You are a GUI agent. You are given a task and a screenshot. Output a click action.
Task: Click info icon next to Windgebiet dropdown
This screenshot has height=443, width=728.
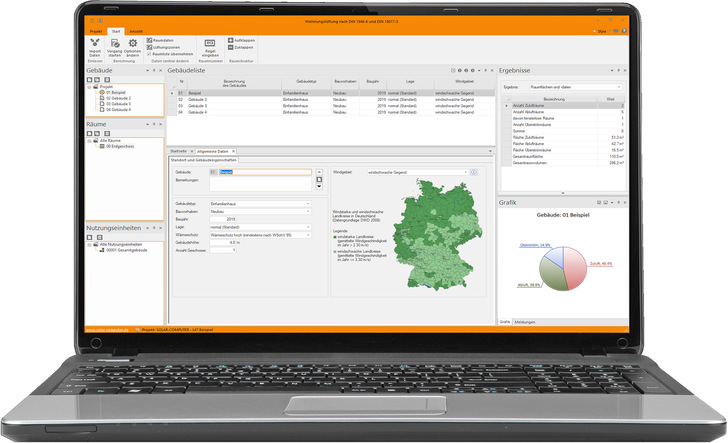(x=472, y=172)
